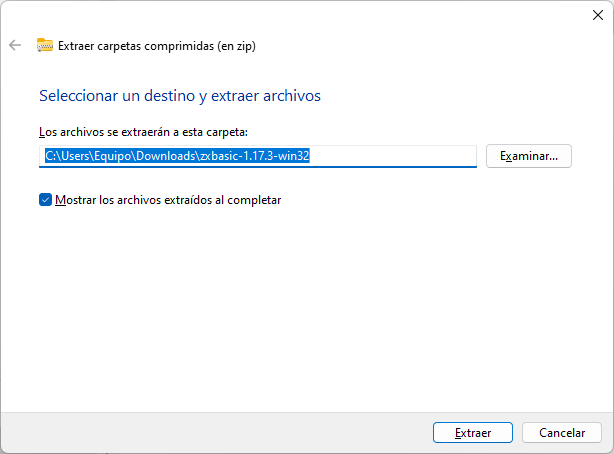Uncheck Mostrar los archivos extraídos checkbox
Image resolution: width=614 pixels, height=454 pixels.
tap(45, 200)
